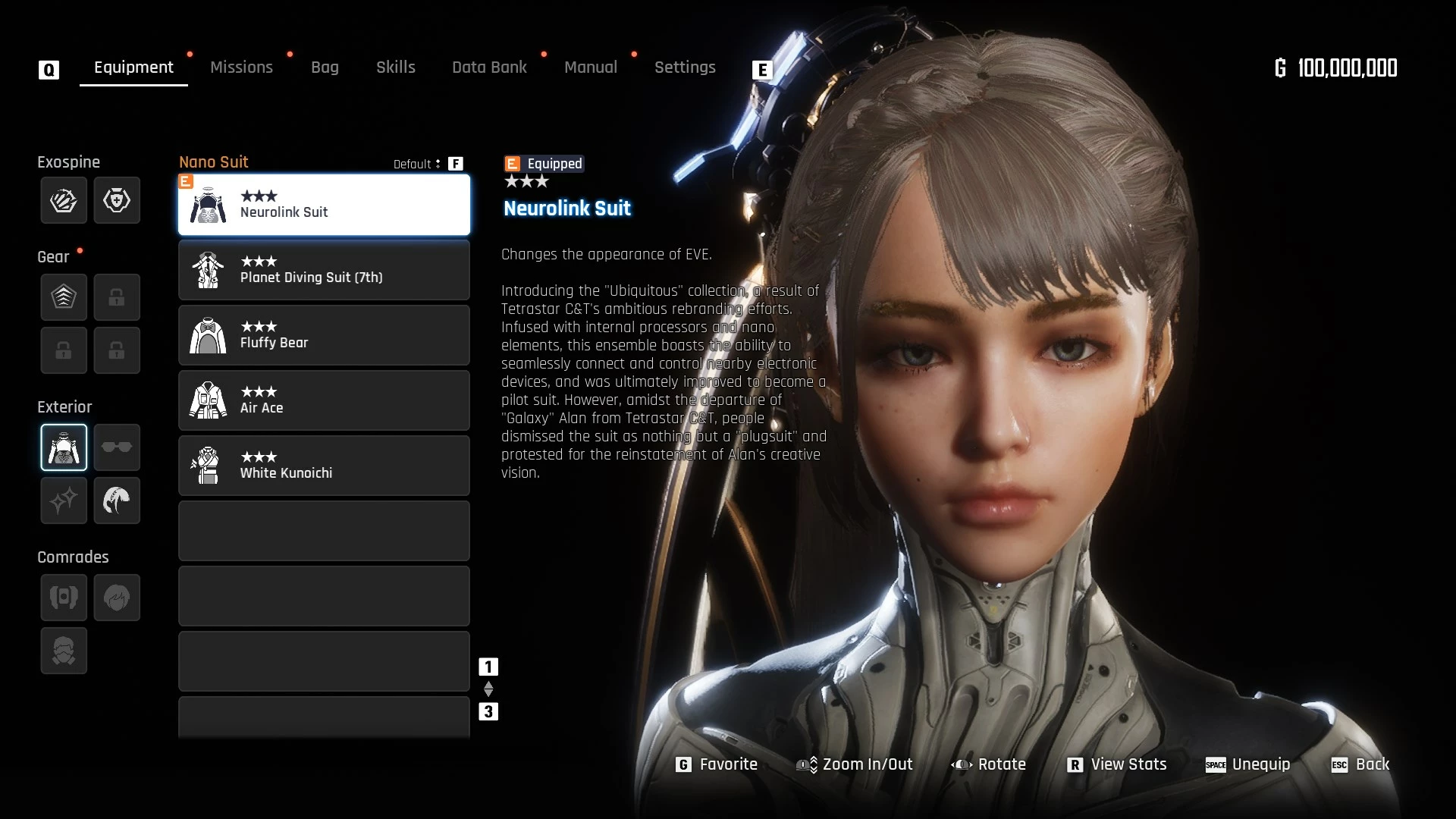This screenshot has width=1456, height=819.
Task: Open the Skills tab
Action: pyautogui.click(x=396, y=67)
